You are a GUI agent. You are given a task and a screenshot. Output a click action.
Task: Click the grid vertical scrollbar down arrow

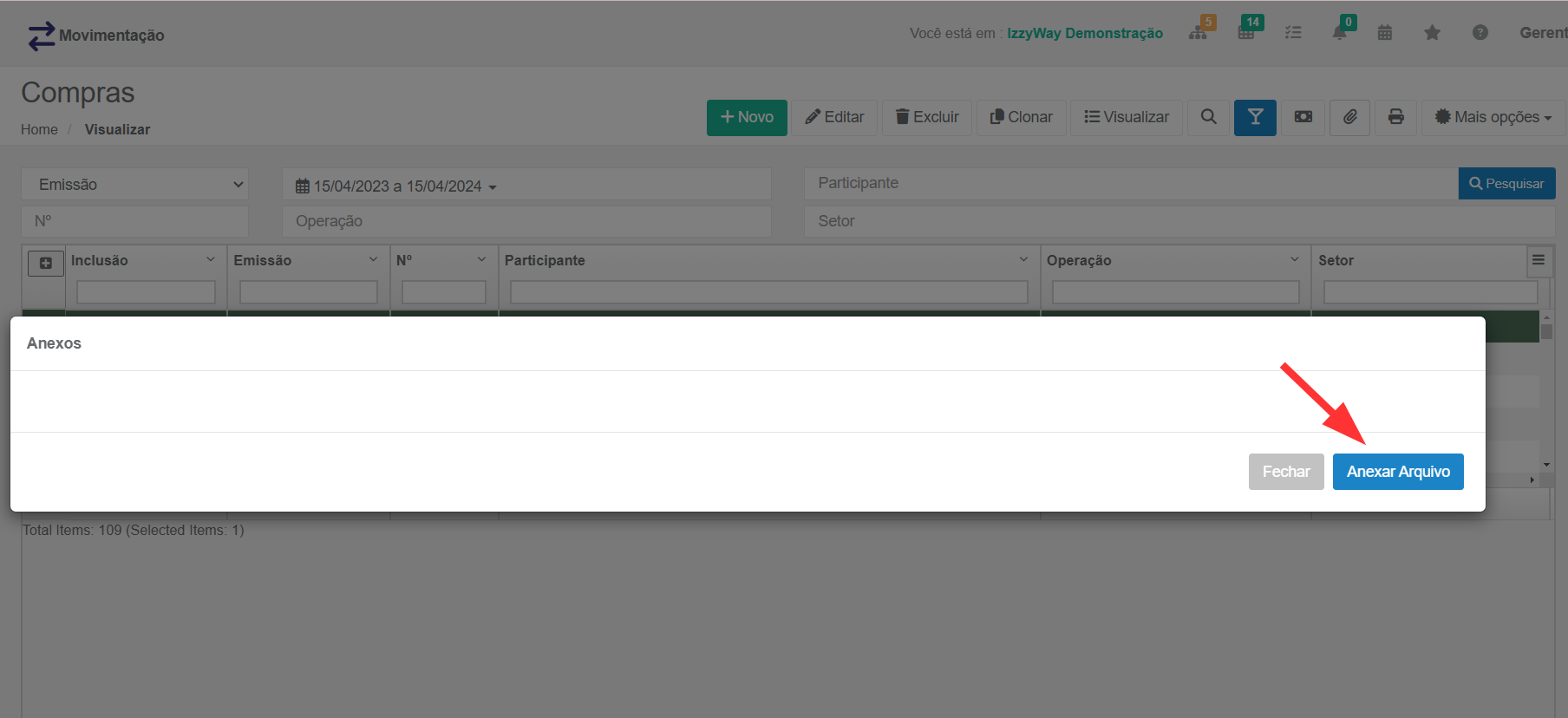tap(1546, 465)
